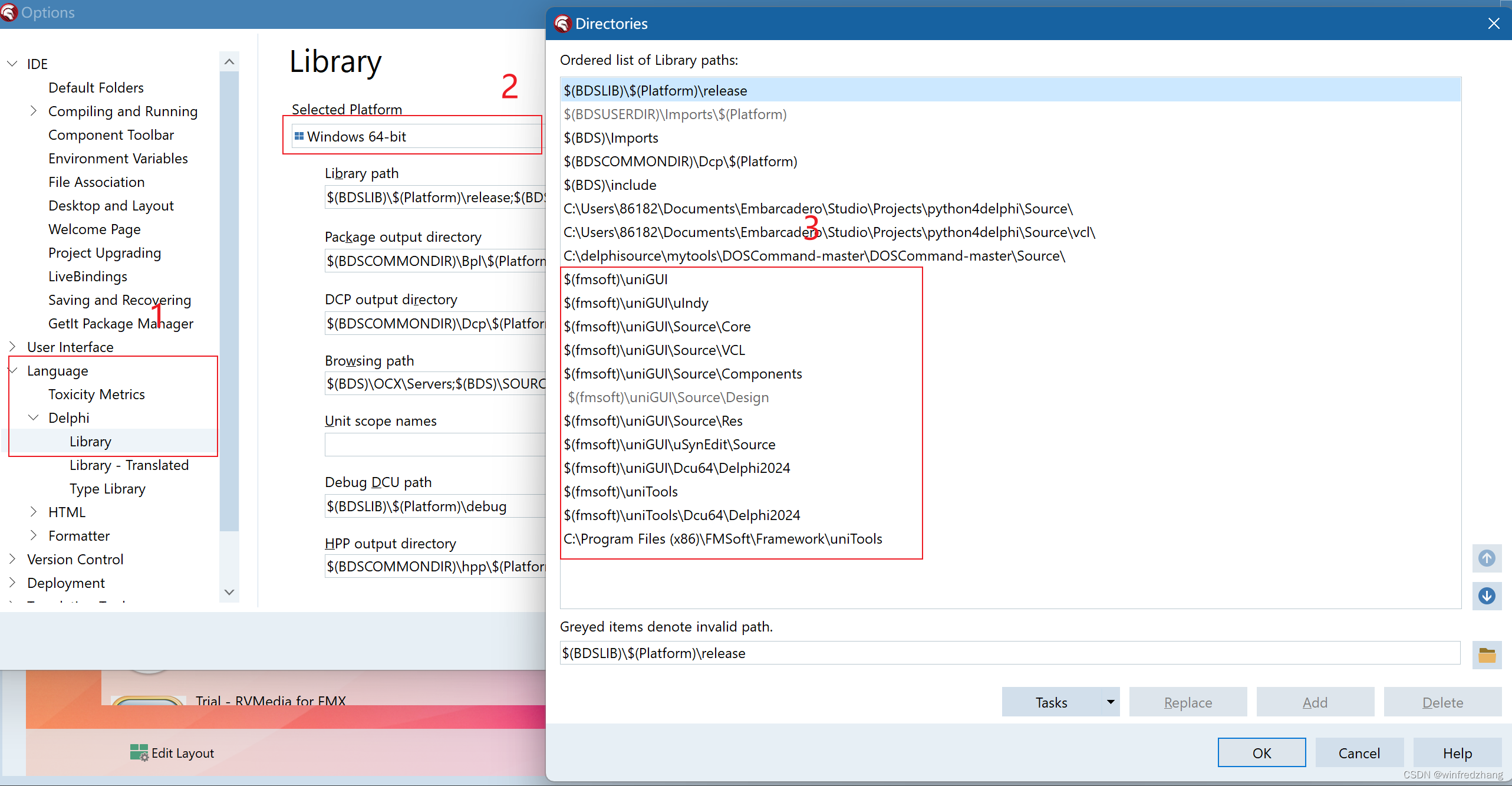Click the scroll up arrow icon
The width and height of the screenshot is (1512, 786).
(1490, 558)
